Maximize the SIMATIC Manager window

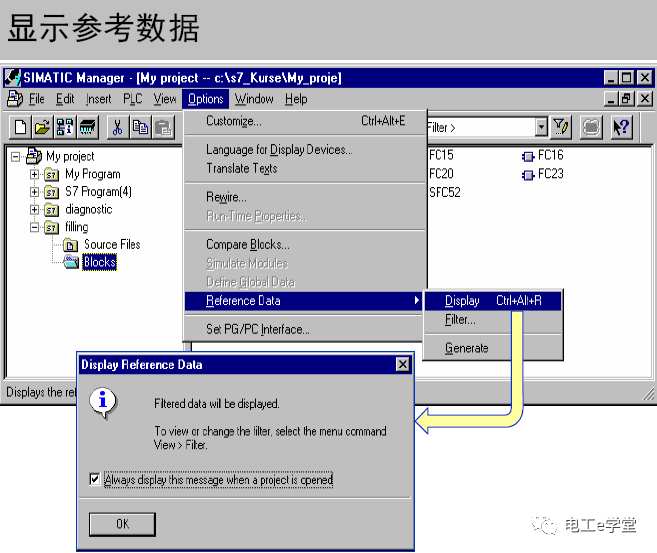[x=626, y=78]
